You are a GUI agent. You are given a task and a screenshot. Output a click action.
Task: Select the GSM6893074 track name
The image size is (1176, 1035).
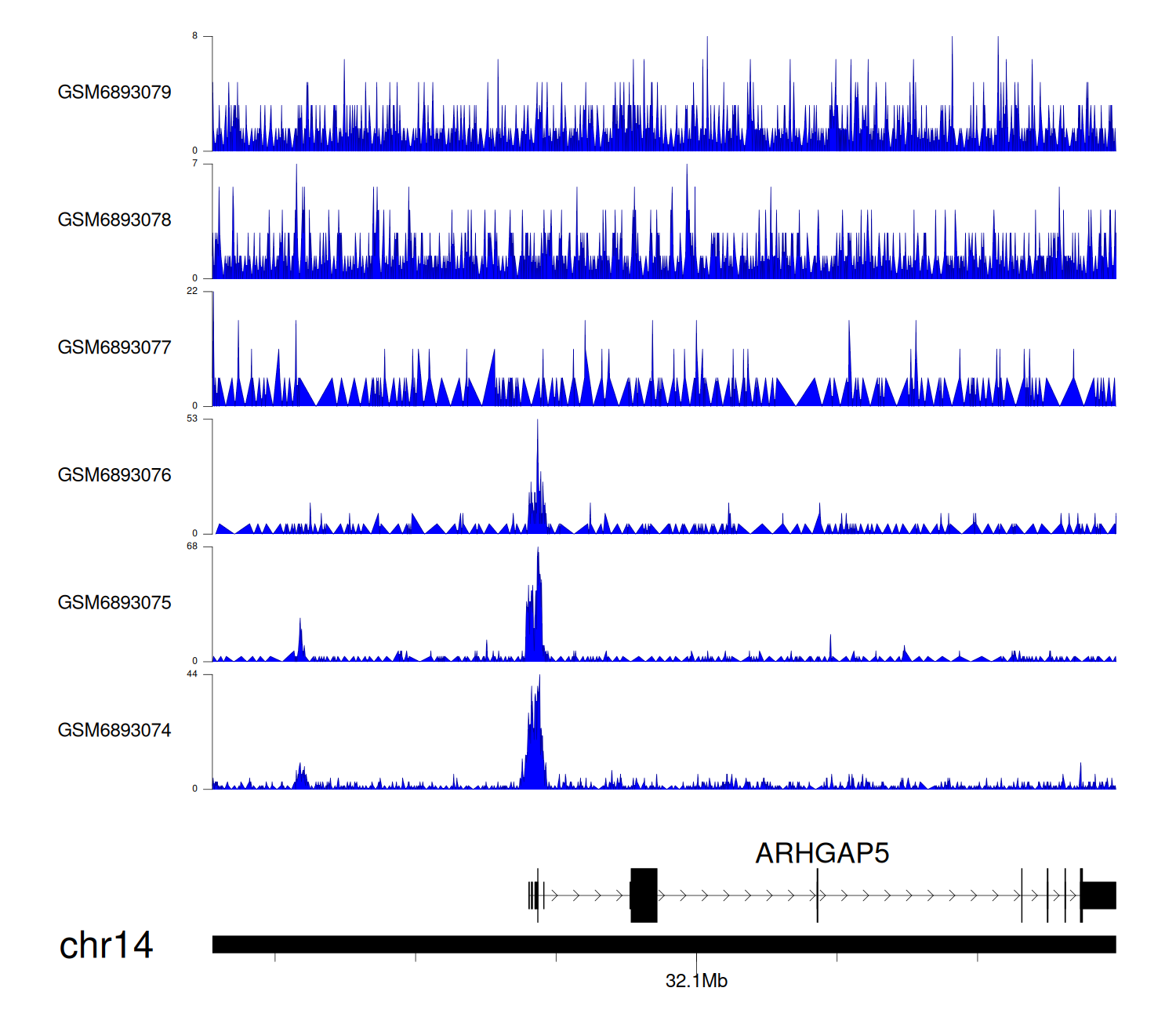114,731
